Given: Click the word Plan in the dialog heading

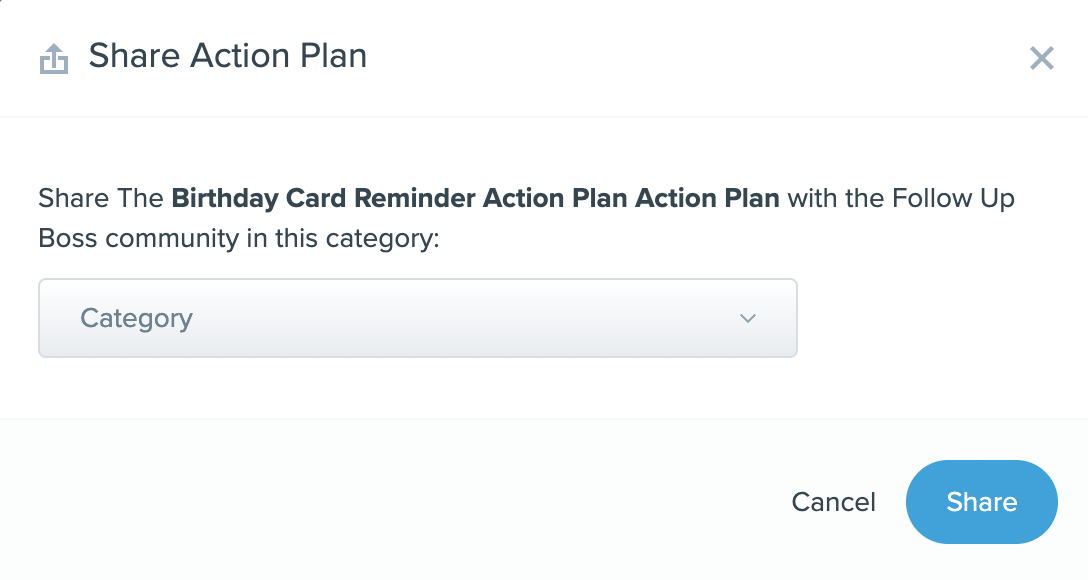Looking at the screenshot, I should 333,56.
